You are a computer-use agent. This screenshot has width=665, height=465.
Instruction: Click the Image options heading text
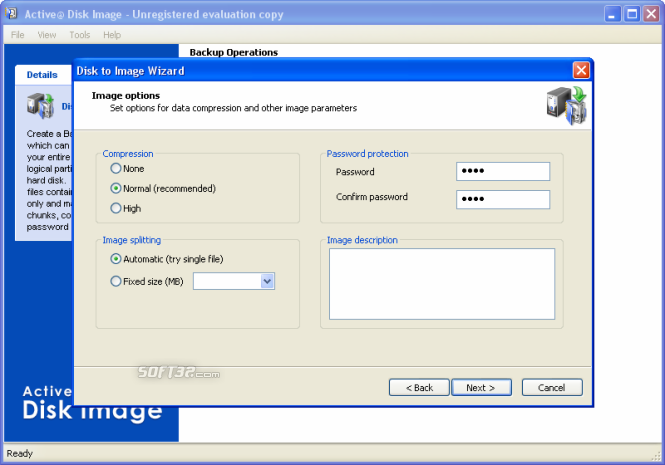click(126, 95)
